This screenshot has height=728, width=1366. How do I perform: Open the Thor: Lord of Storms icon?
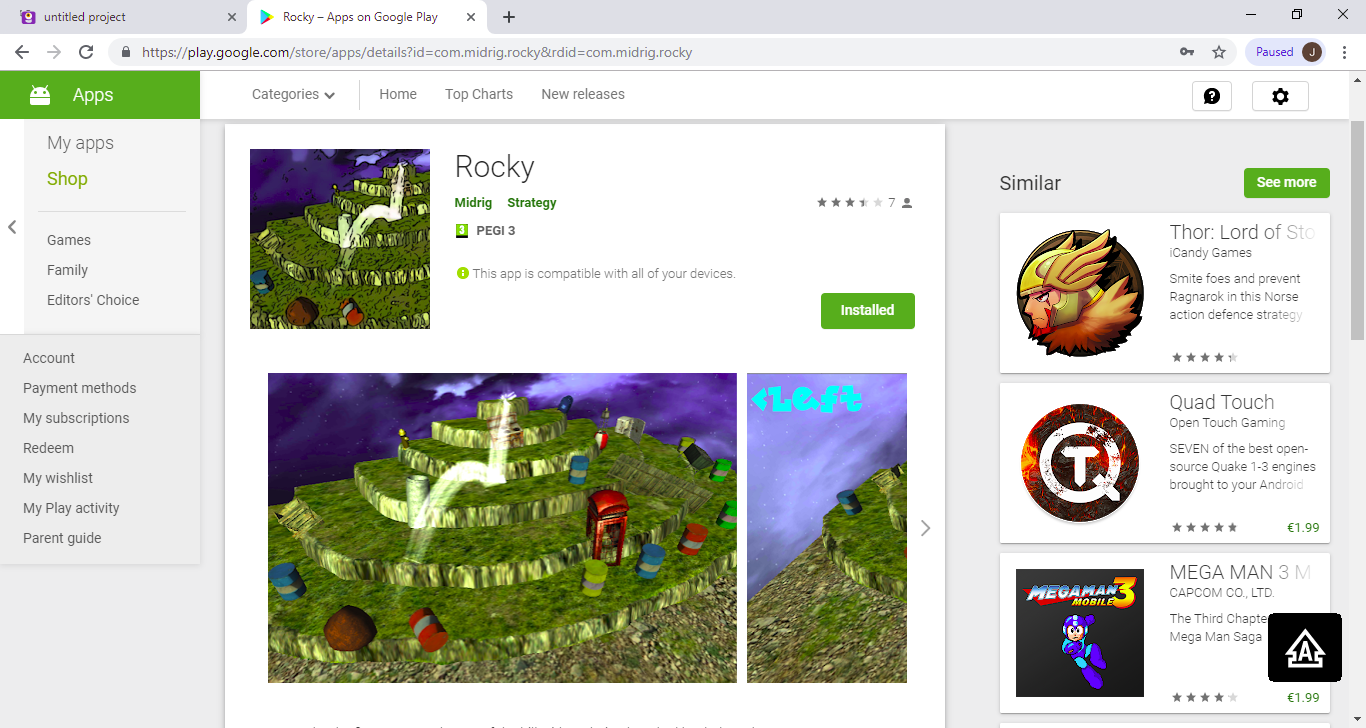click(x=1080, y=292)
